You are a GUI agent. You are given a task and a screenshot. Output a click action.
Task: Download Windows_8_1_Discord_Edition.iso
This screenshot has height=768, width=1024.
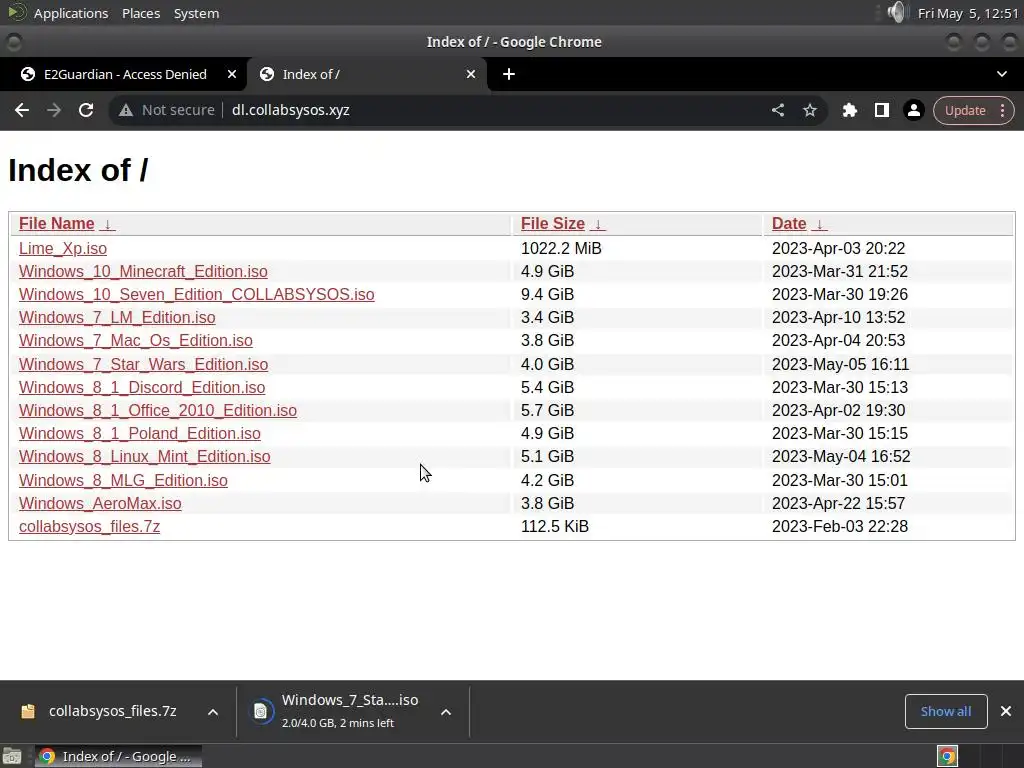(142, 387)
